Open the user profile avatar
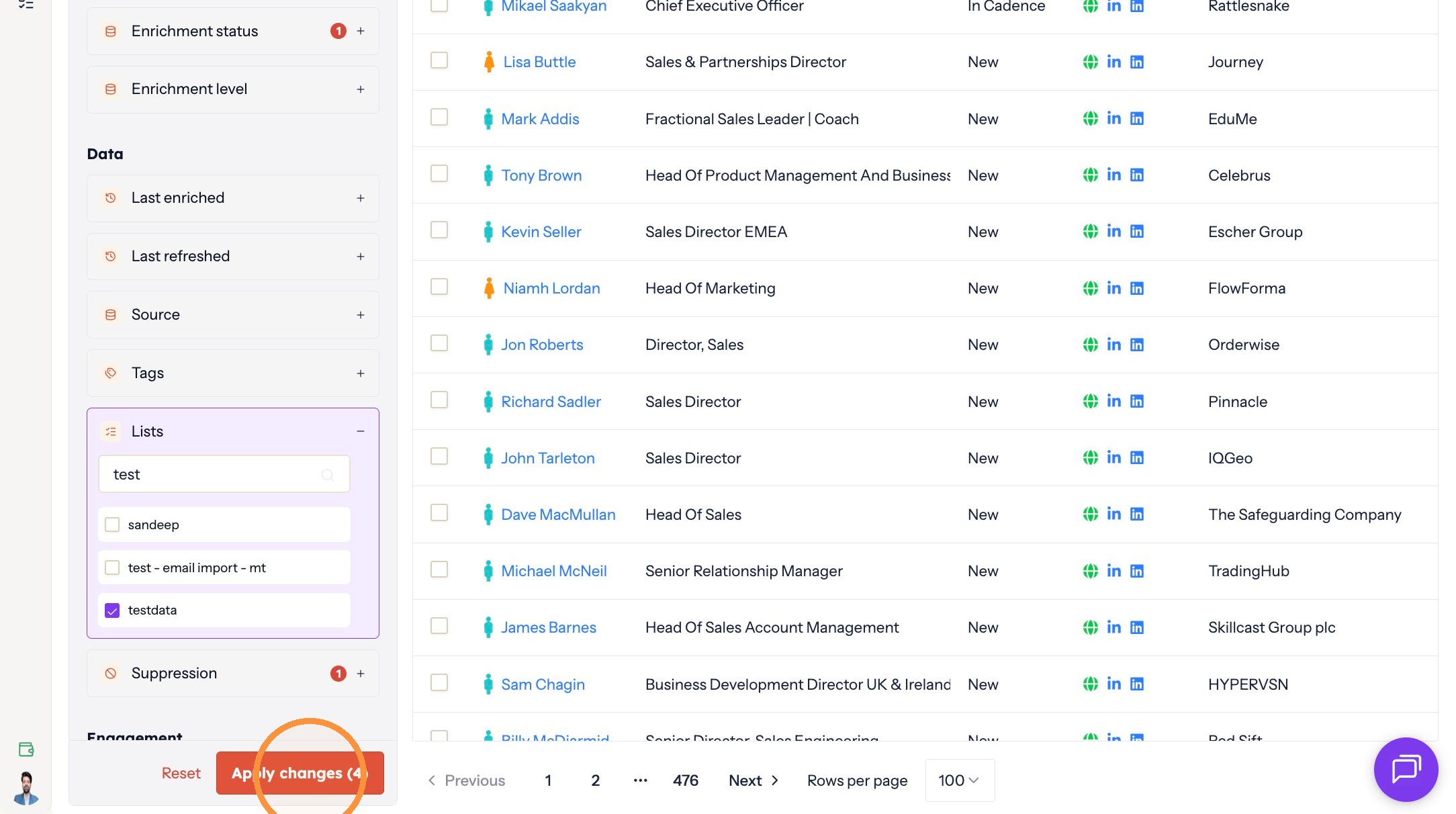This screenshot has width=1456, height=814. tap(26, 788)
